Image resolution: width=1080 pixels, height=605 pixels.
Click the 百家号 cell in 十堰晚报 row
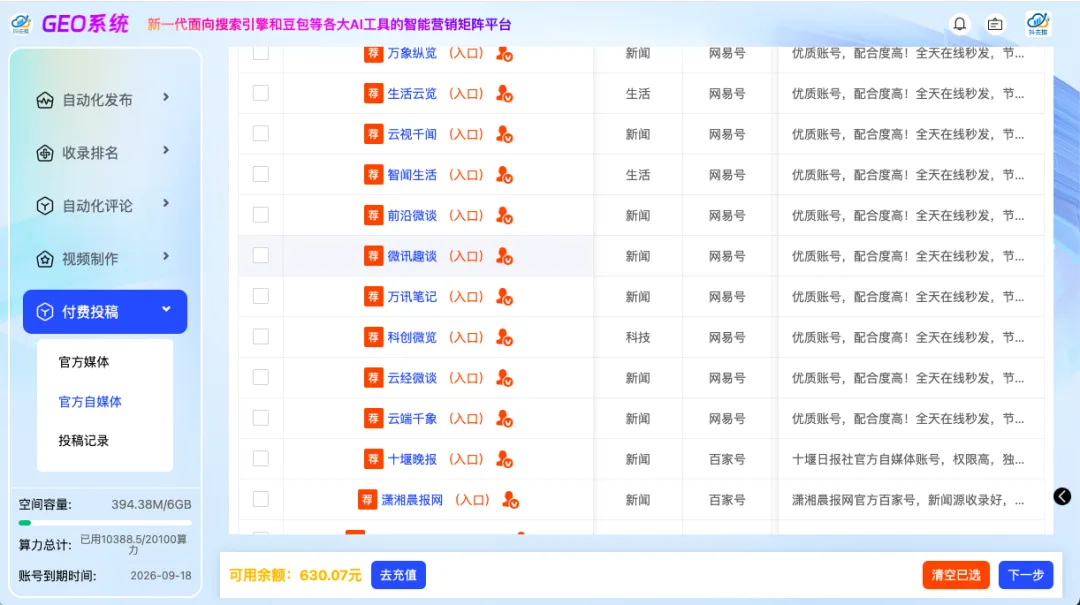(727, 460)
